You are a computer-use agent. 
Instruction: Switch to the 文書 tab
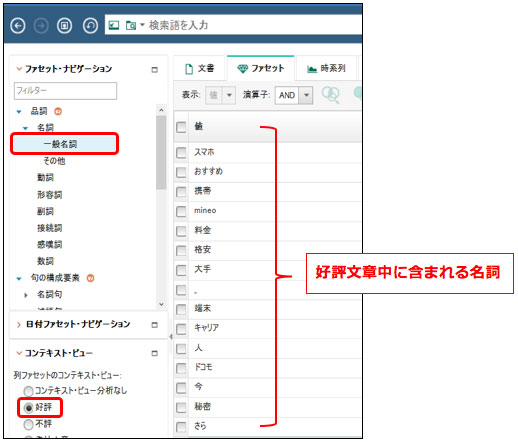[200, 69]
